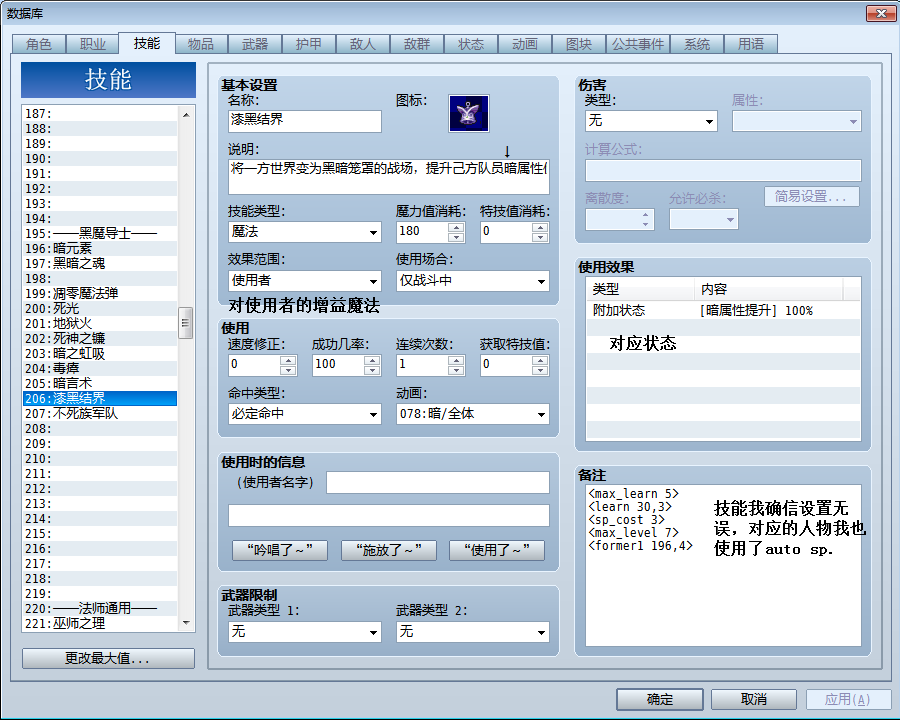The height and width of the screenshot is (720, 900).
Task: Decrease 获取特技值 with the down arrow
Action: click(540, 370)
